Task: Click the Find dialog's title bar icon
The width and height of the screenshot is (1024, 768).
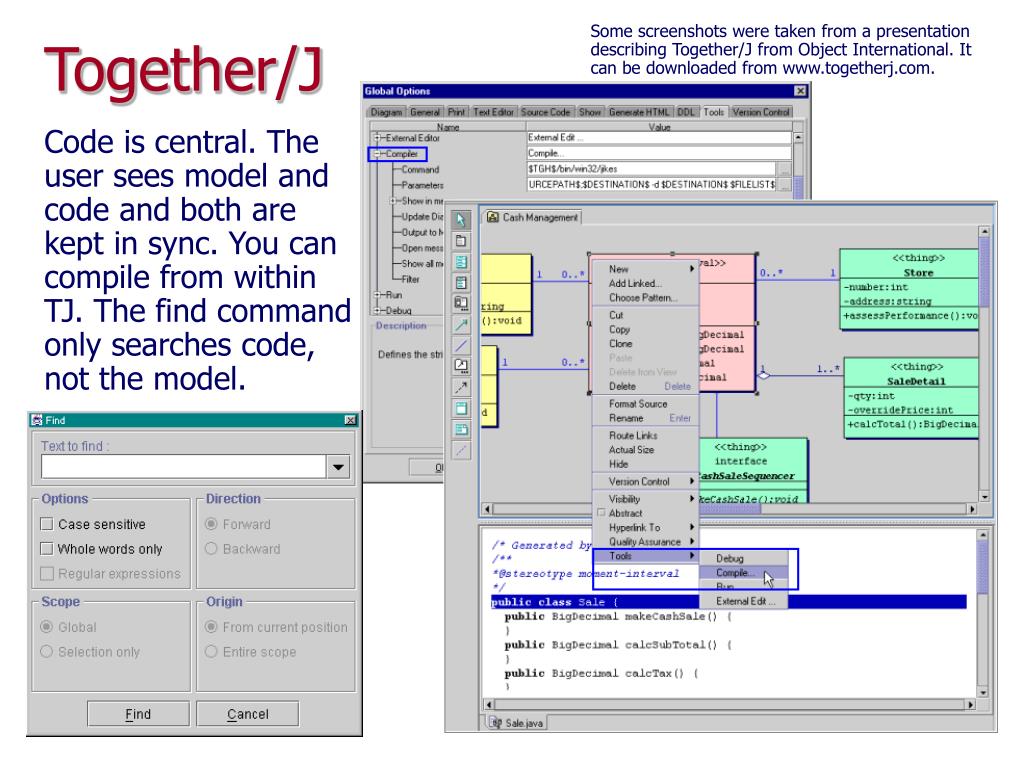Action: [x=37, y=420]
